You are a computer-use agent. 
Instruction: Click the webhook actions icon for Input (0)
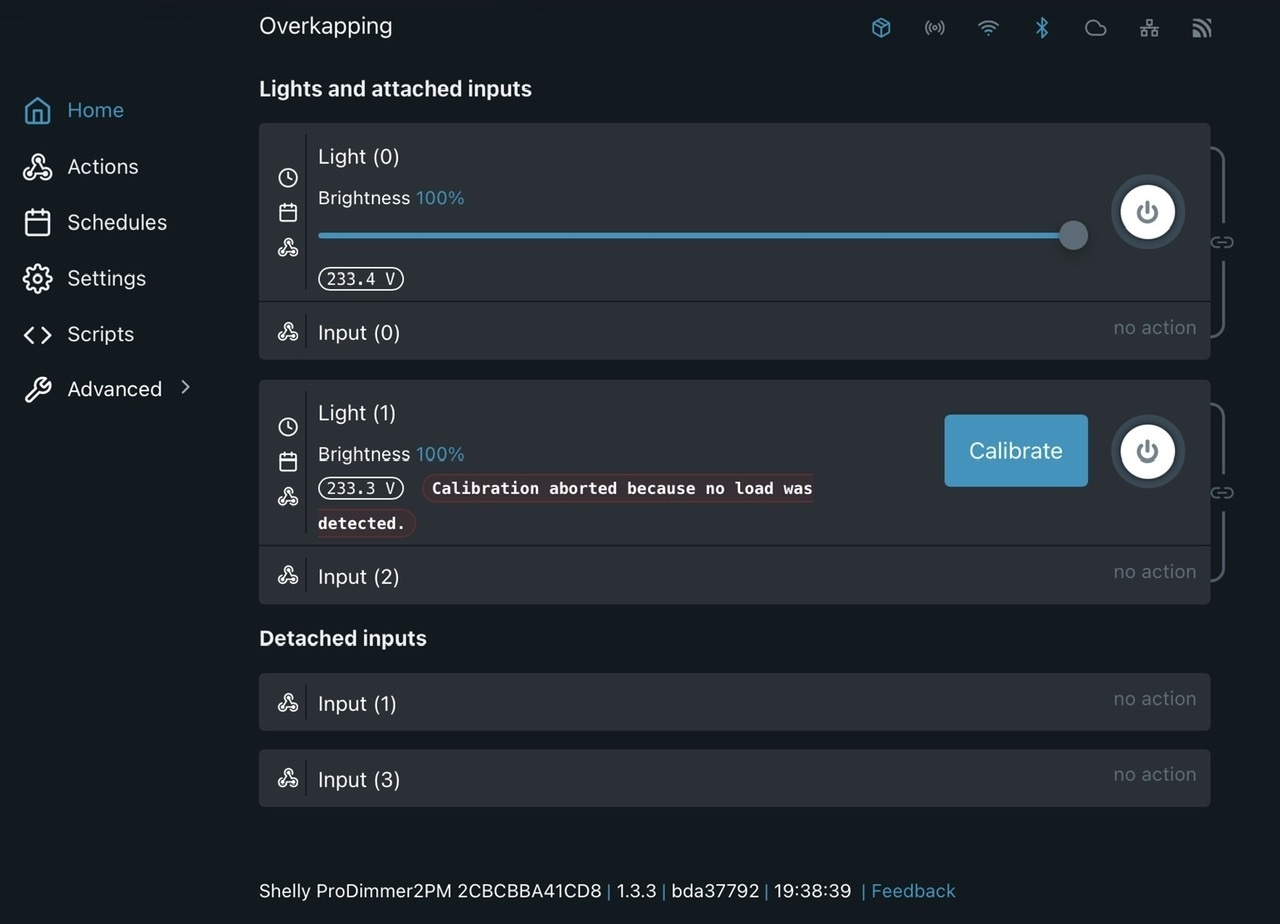click(288, 332)
